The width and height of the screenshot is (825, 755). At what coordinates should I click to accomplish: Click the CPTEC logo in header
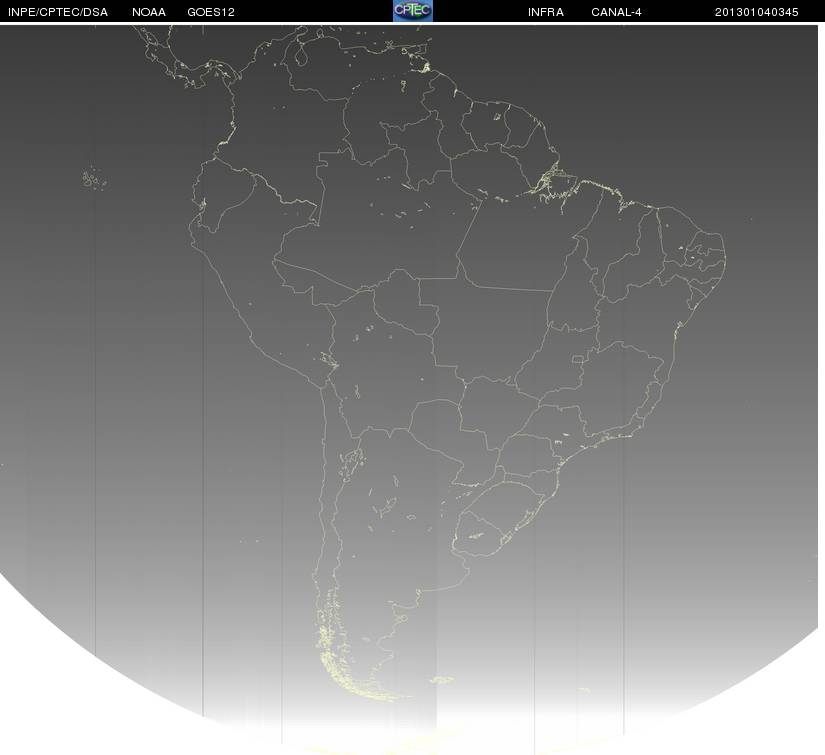tap(413, 11)
